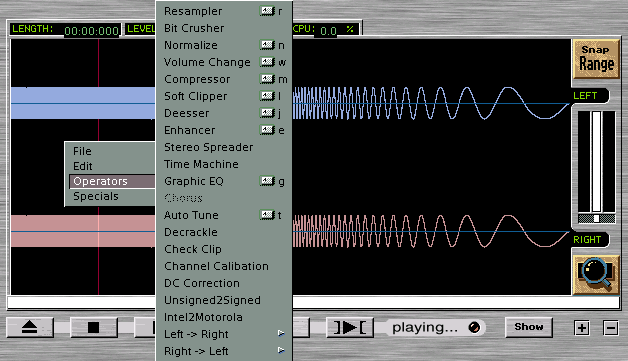628x361 pixels.
Task: Choose Stereo Spreader from the menu
Action: pyautogui.click(x=224, y=147)
